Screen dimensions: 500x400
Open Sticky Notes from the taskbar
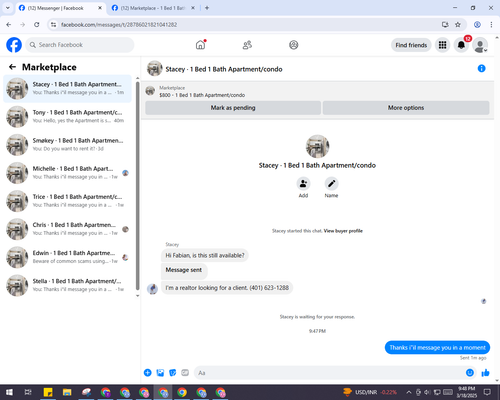coord(48,392)
